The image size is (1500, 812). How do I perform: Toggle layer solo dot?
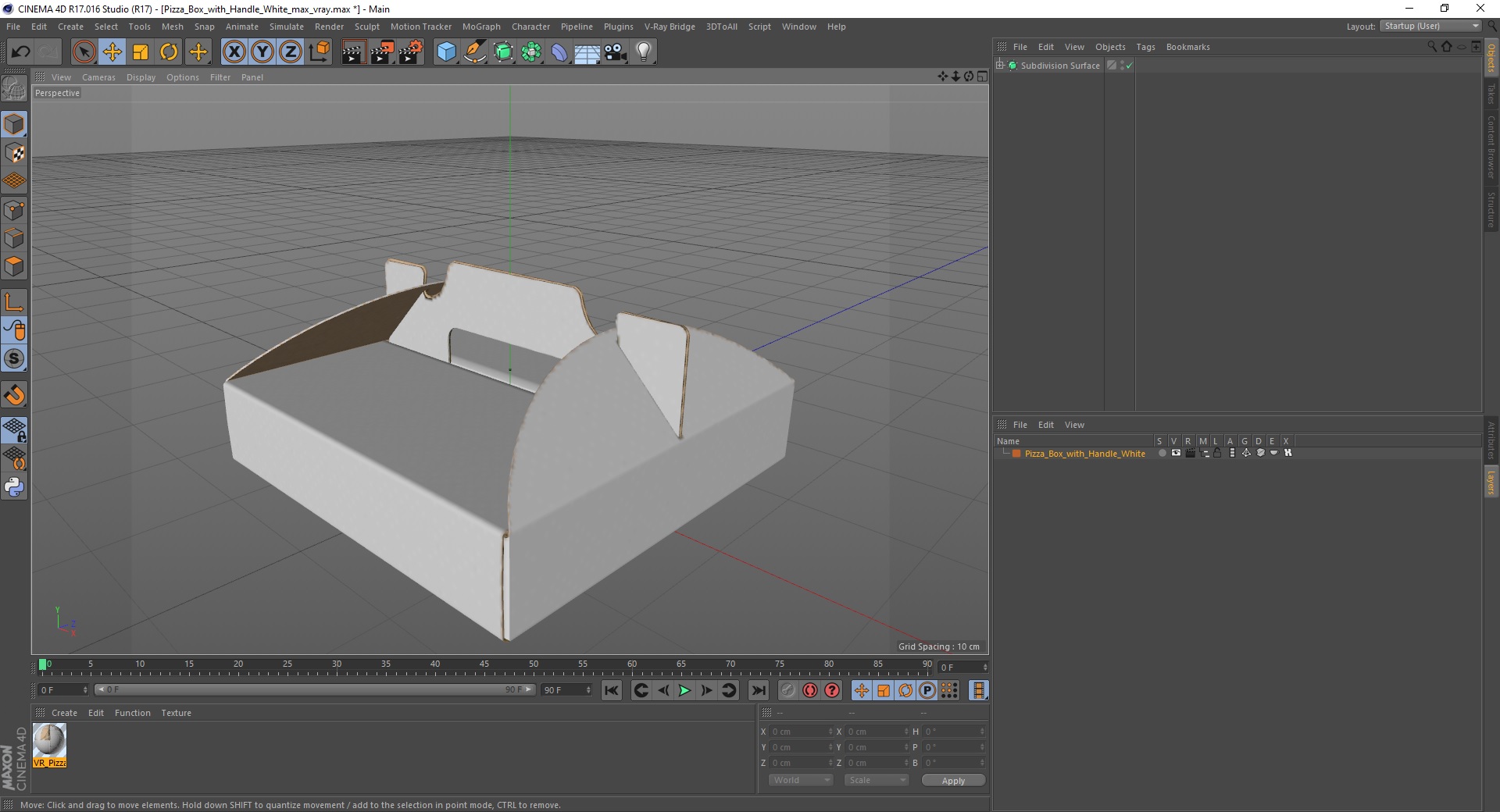1162,453
